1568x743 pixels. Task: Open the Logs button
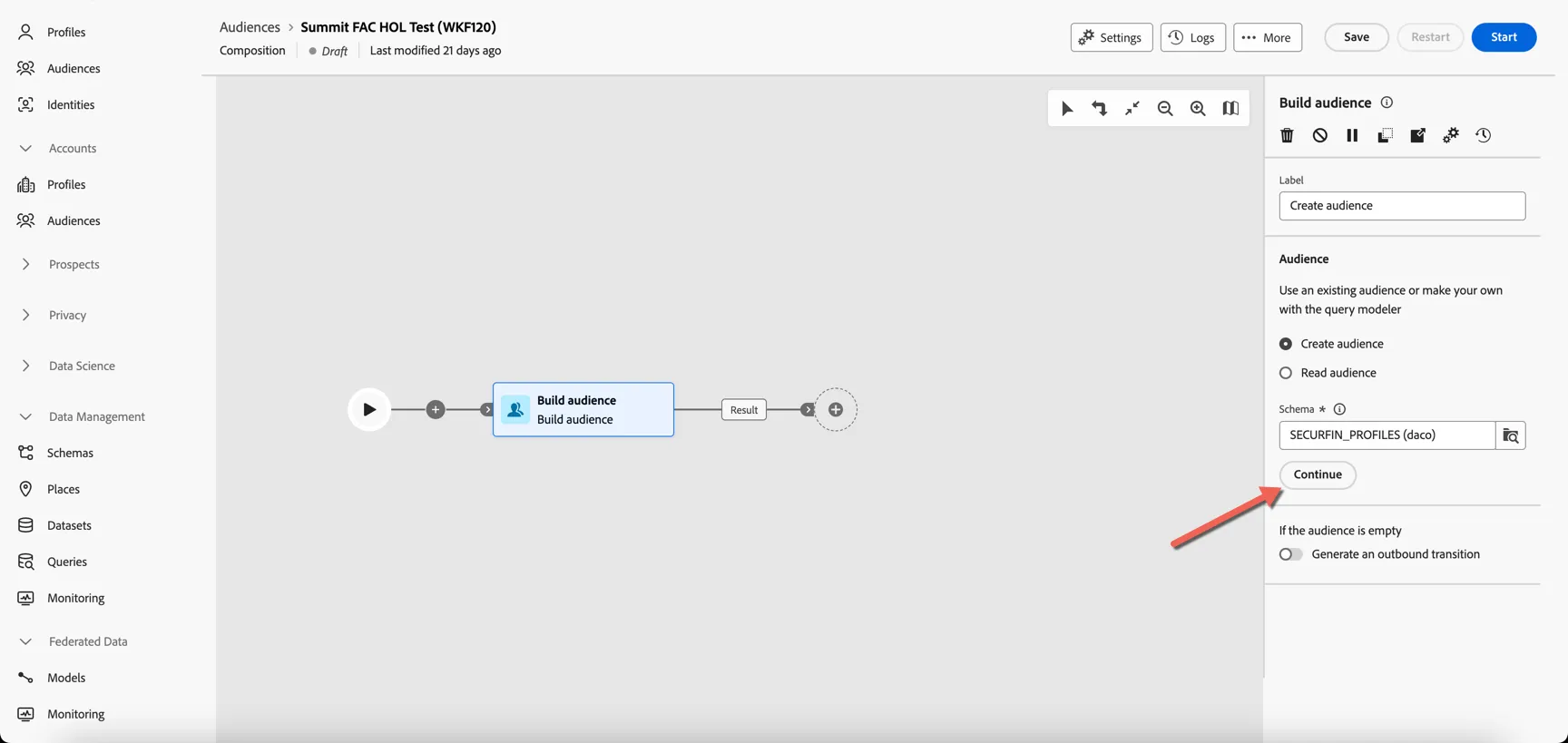tap(1192, 37)
